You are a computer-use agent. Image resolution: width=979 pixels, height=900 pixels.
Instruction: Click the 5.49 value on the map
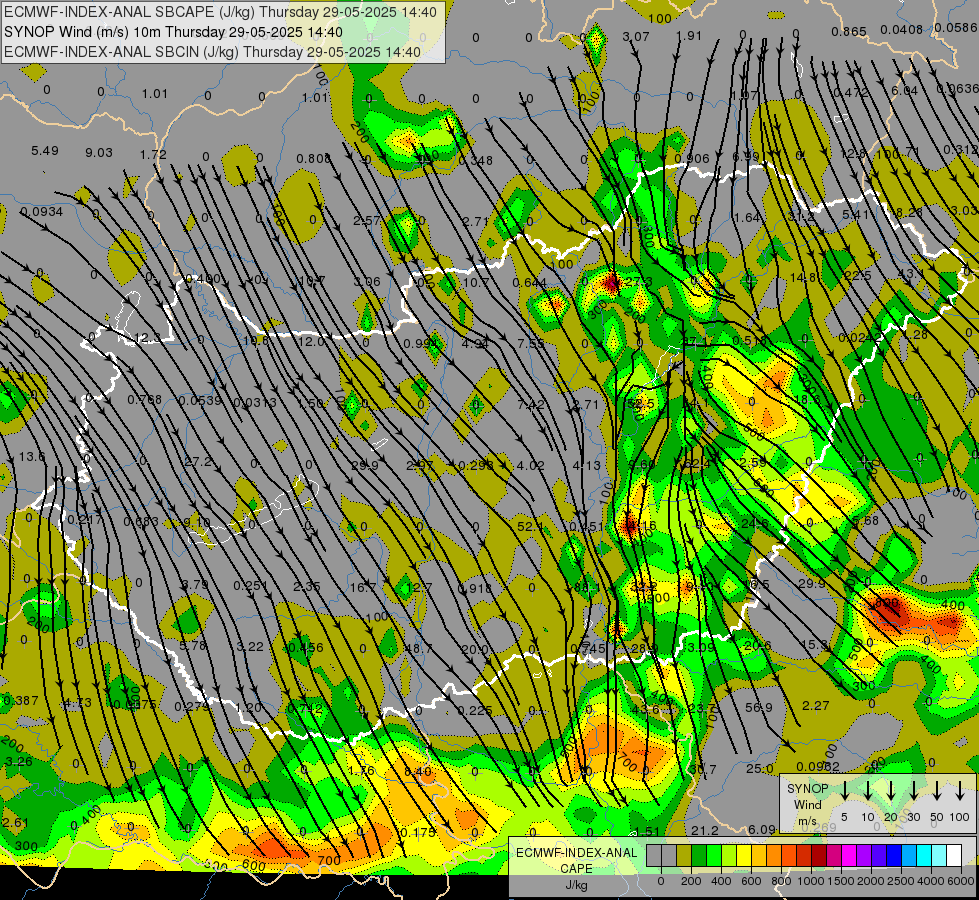(45, 151)
